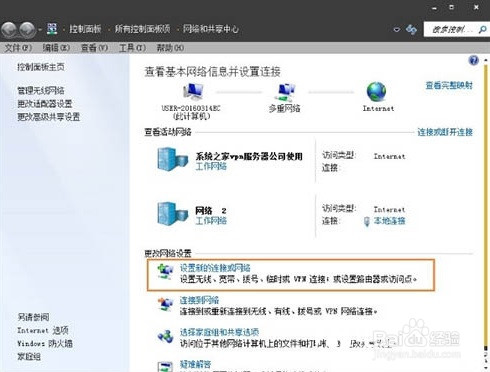Click the Back navigation arrow
The height and width of the screenshot is (372, 490).
(x=9, y=30)
